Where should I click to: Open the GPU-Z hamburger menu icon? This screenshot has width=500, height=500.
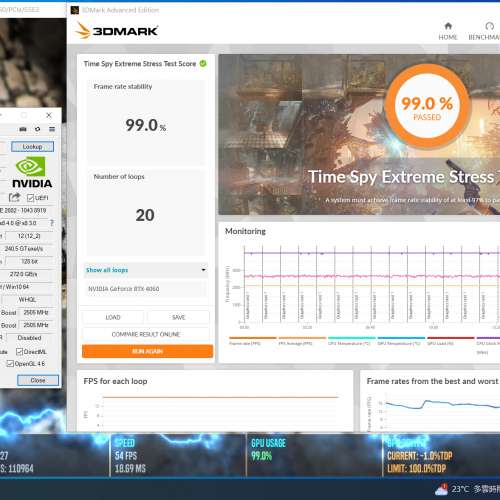[x=52, y=129]
